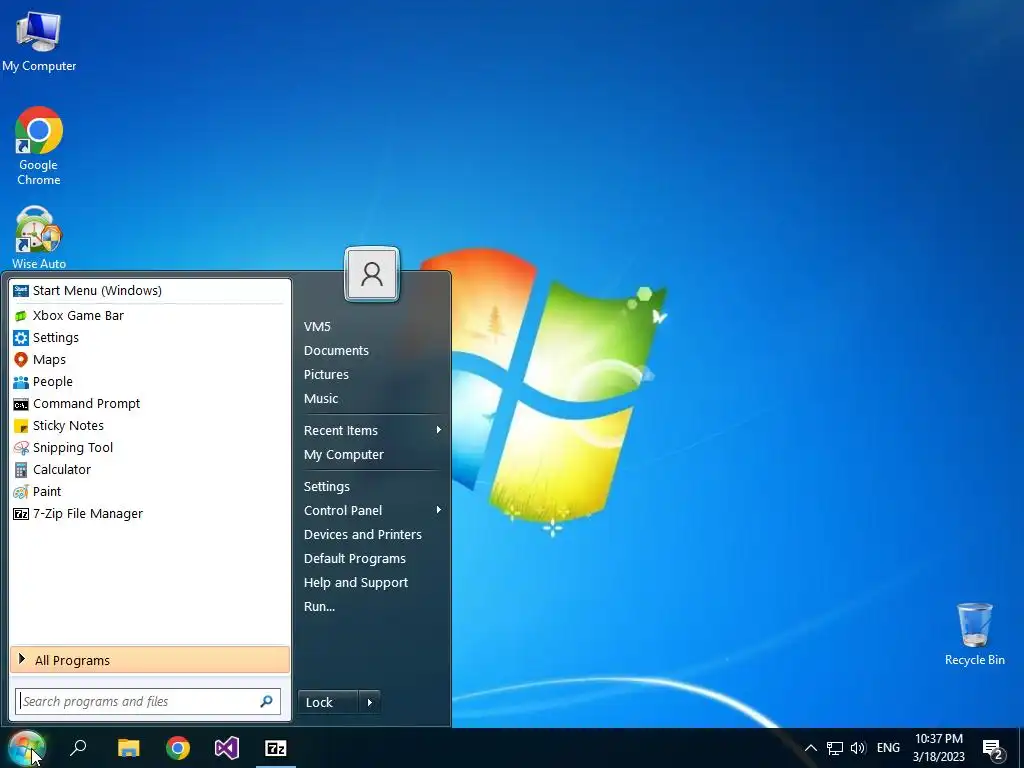This screenshot has height=768, width=1024.
Task: Open VM5 user folder
Action: pyautogui.click(x=317, y=327)
